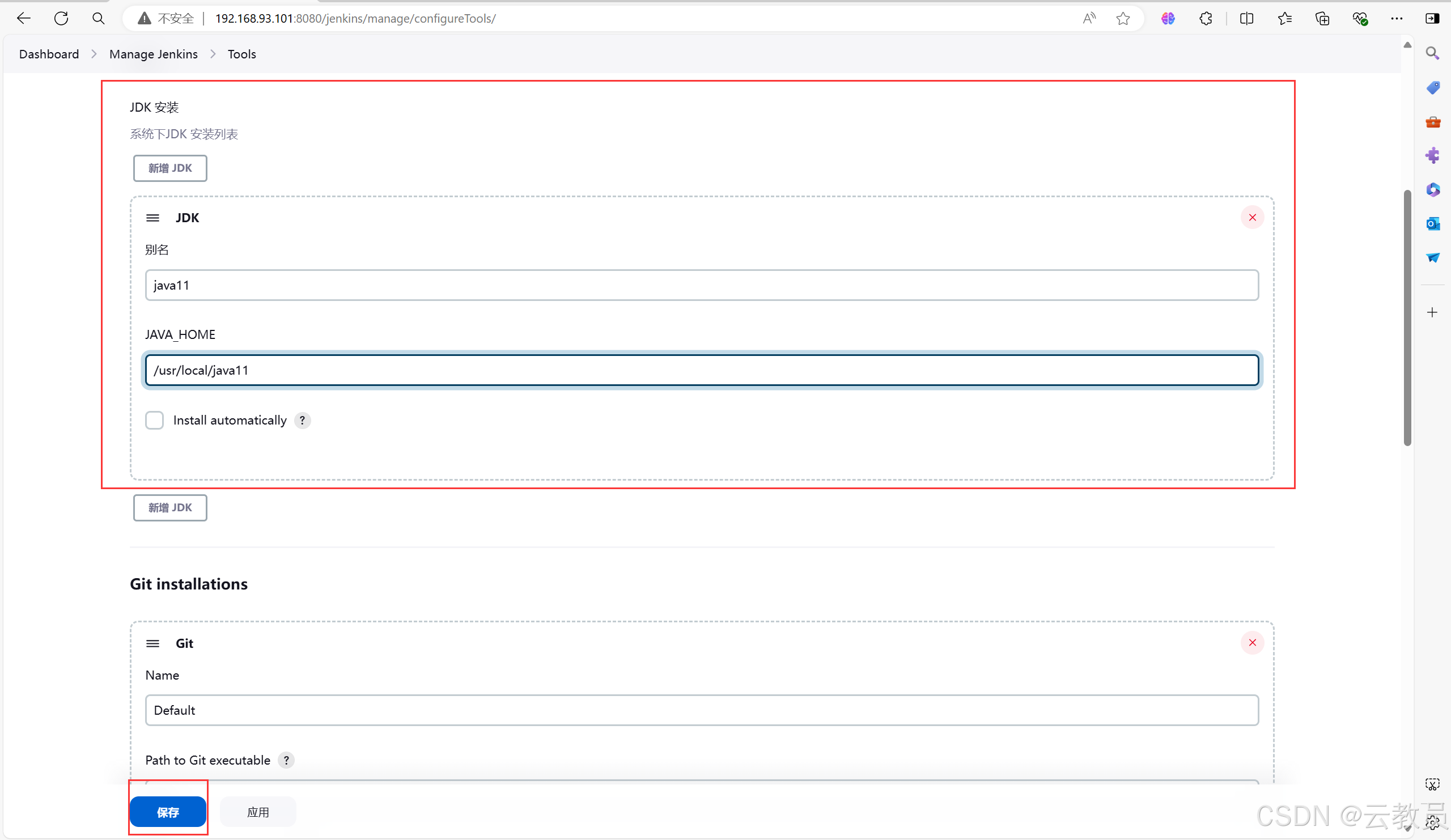Open the collections icon
The height and width of the screenshot is (840, 1451).
[x=1322, y=19]
